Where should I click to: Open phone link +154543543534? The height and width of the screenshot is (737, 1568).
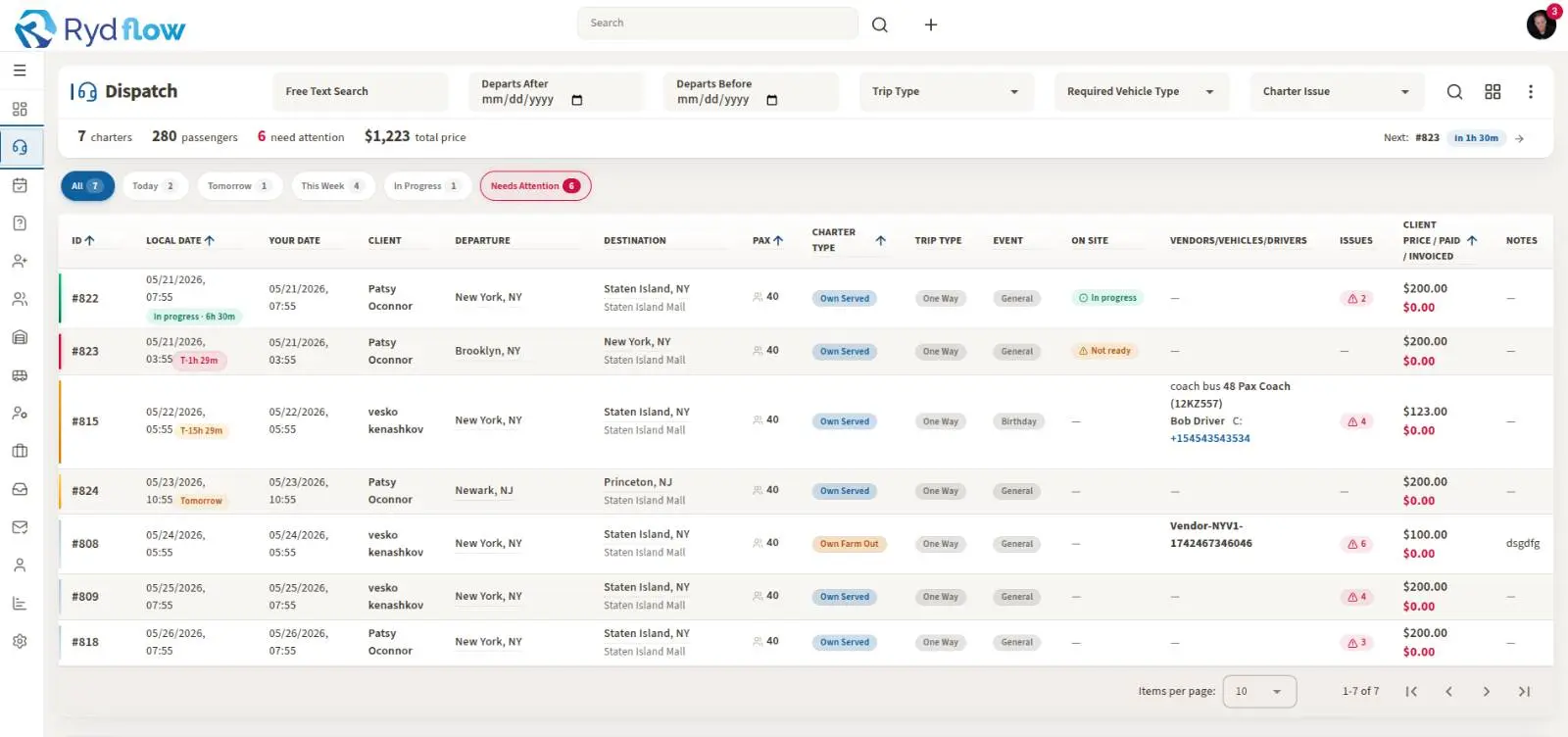click(1210, 438)
